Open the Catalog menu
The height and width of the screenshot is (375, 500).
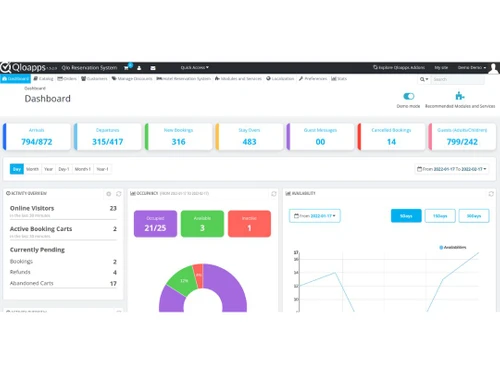pos(43,79)
